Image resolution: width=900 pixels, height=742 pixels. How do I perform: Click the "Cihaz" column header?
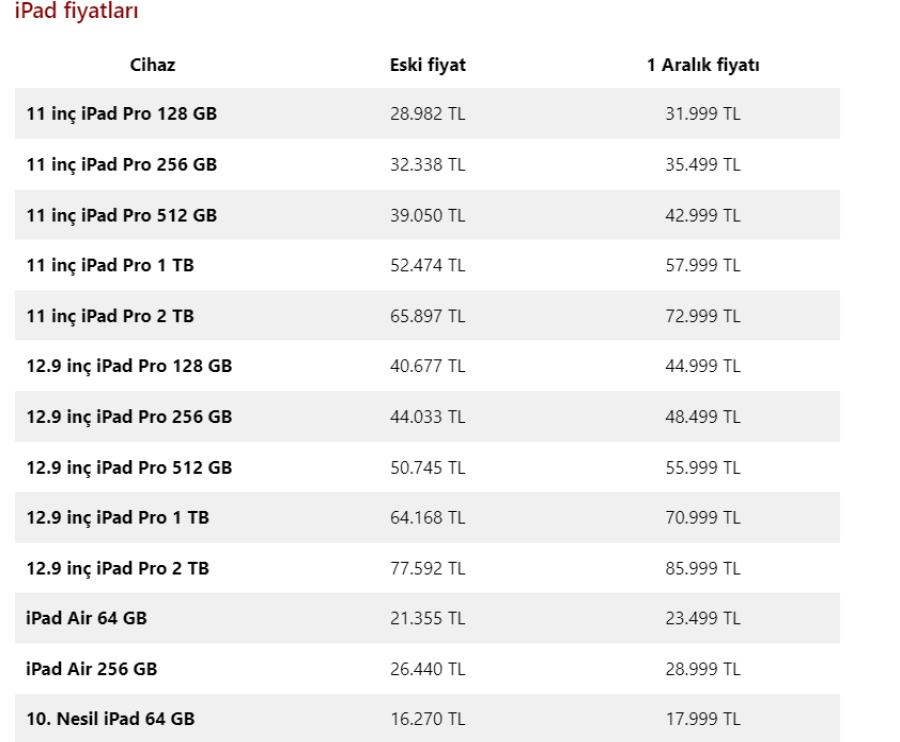(153, 66)
